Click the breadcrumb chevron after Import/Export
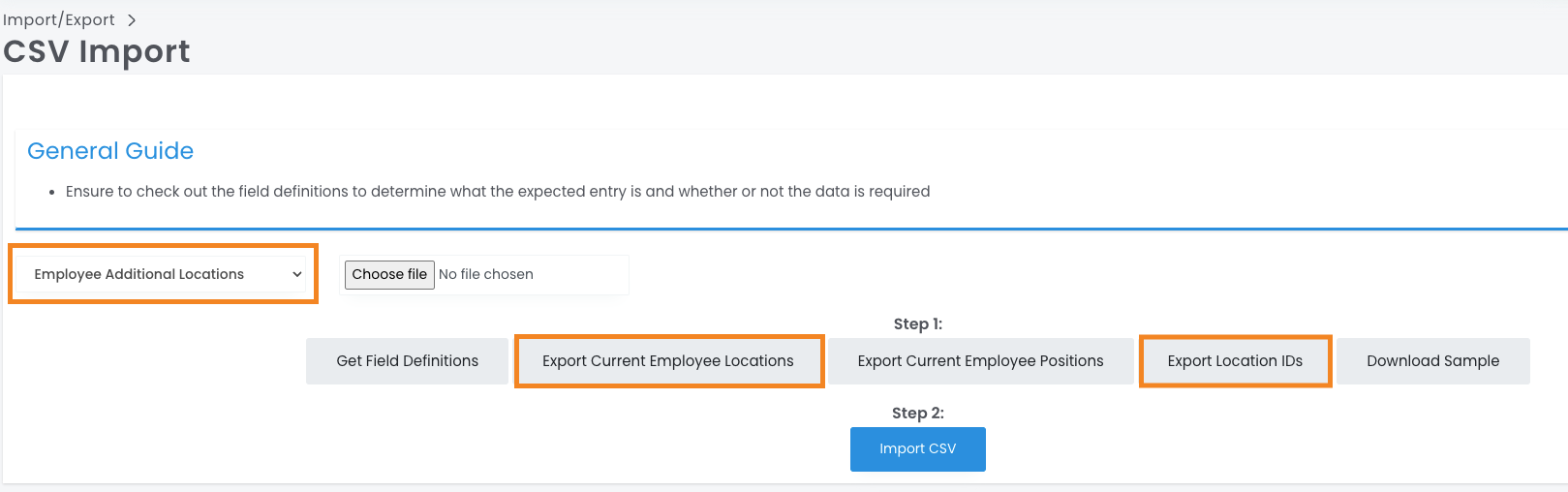This screenshot has height=492, width=1568. [132, 20]
